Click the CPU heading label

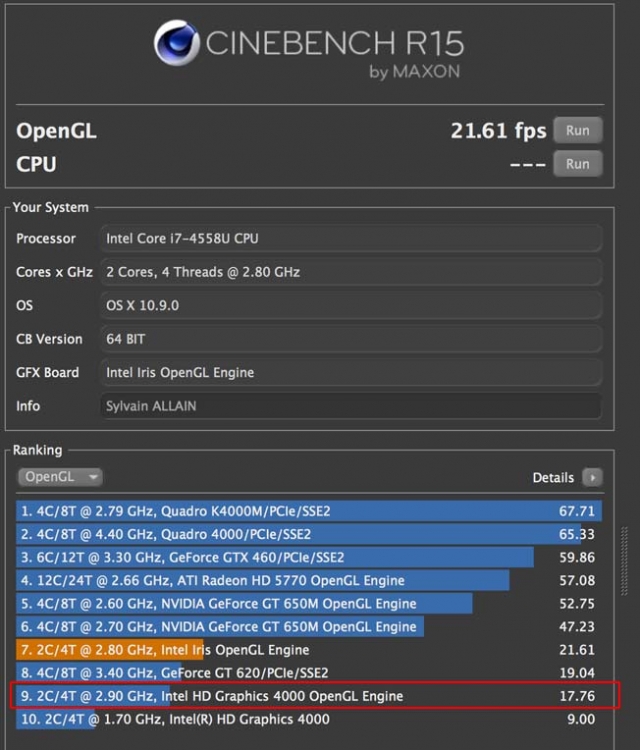(36, 164)
